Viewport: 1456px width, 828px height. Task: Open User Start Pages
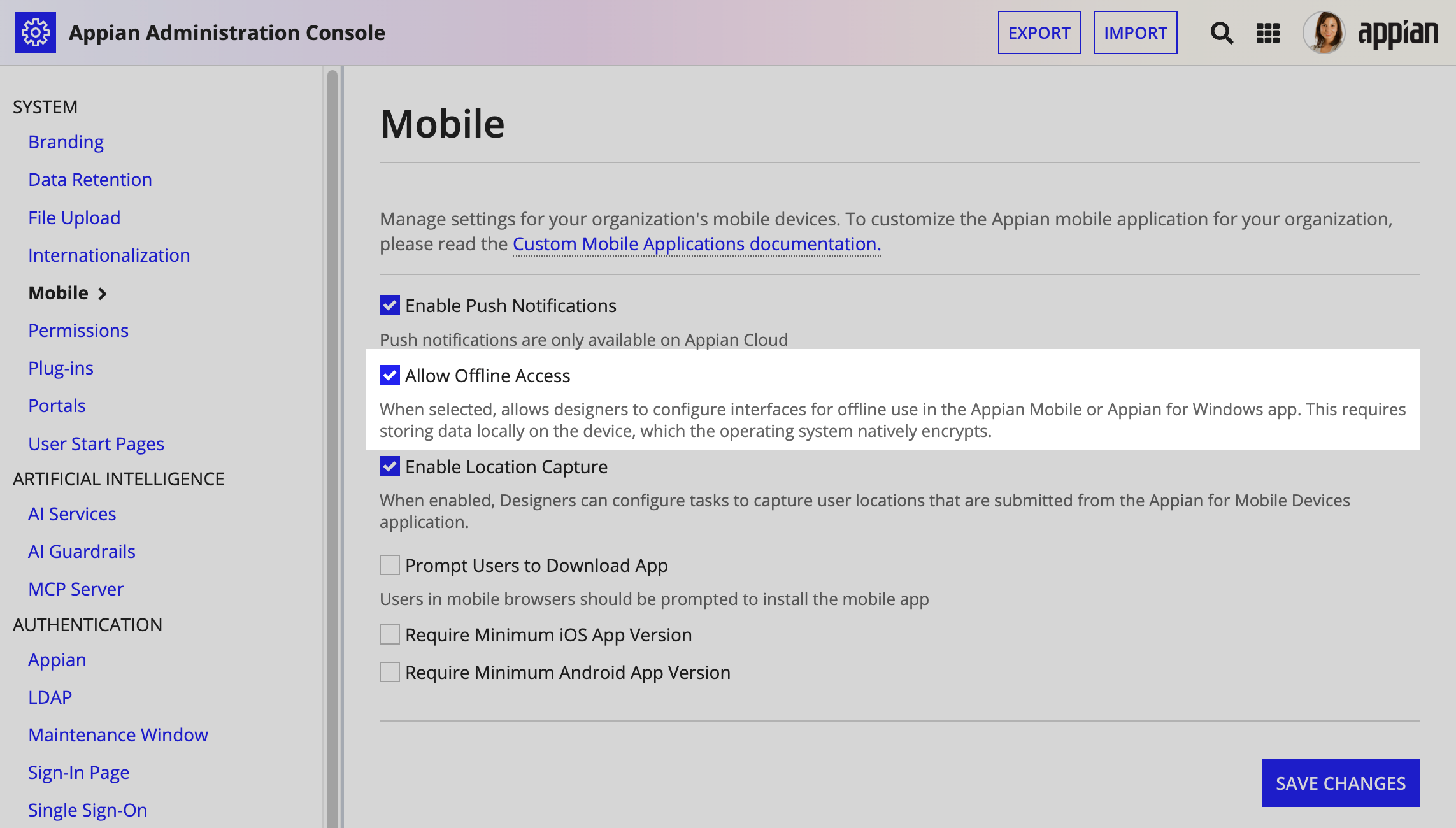tap(96, 444)
